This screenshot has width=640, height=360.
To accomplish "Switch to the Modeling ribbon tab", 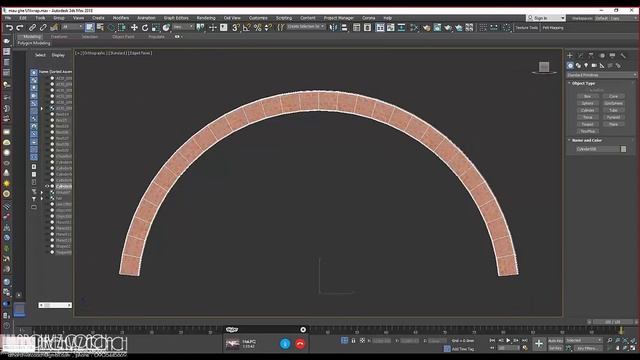I will point(32,37).
